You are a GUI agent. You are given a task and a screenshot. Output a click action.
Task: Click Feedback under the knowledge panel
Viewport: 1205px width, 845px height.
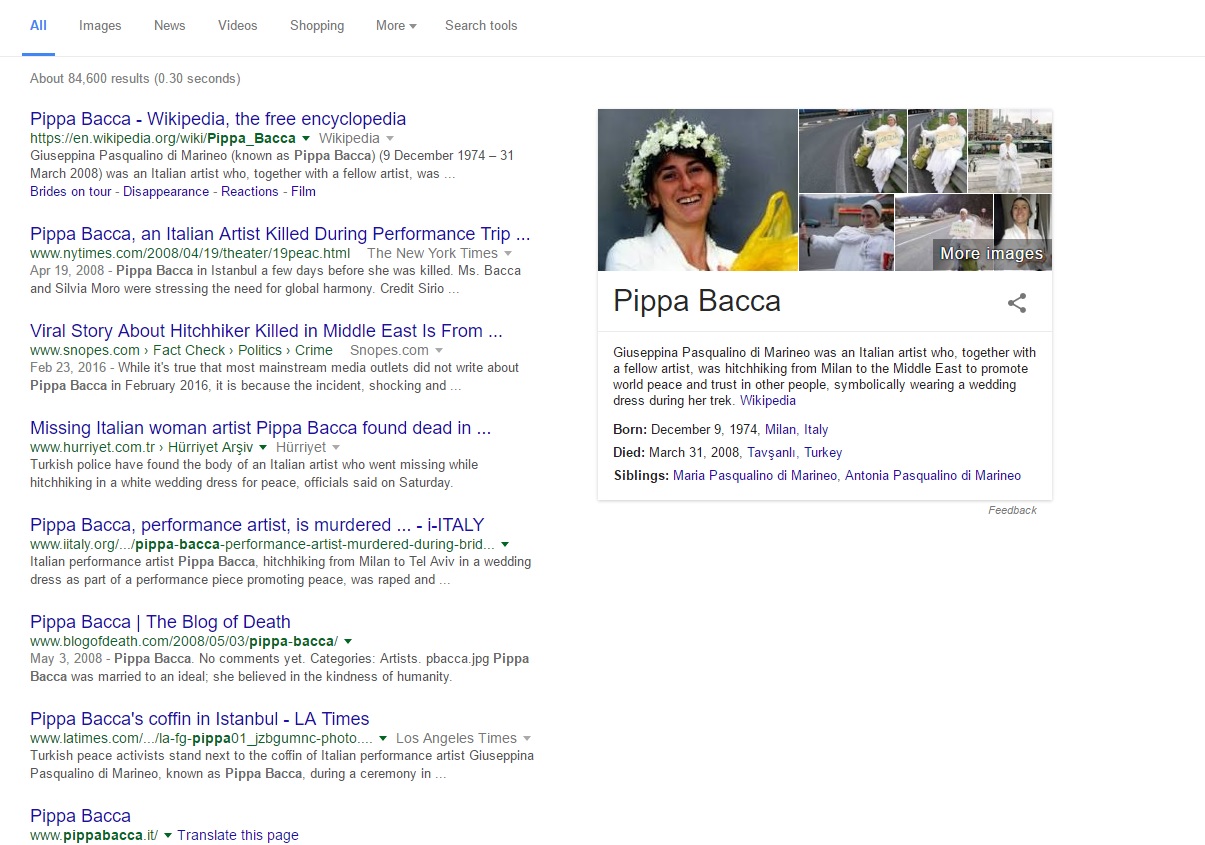(1012, 511)
